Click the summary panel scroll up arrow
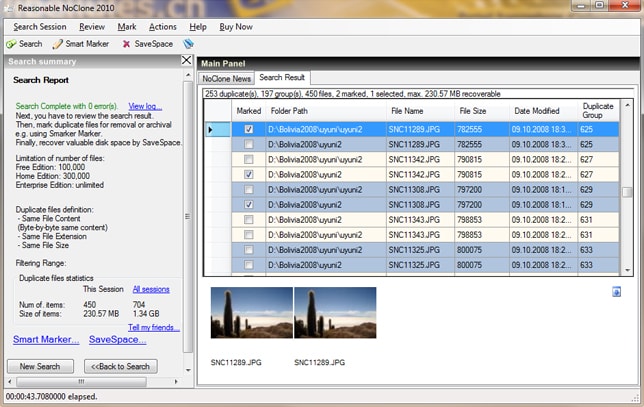 pos(188,75)
